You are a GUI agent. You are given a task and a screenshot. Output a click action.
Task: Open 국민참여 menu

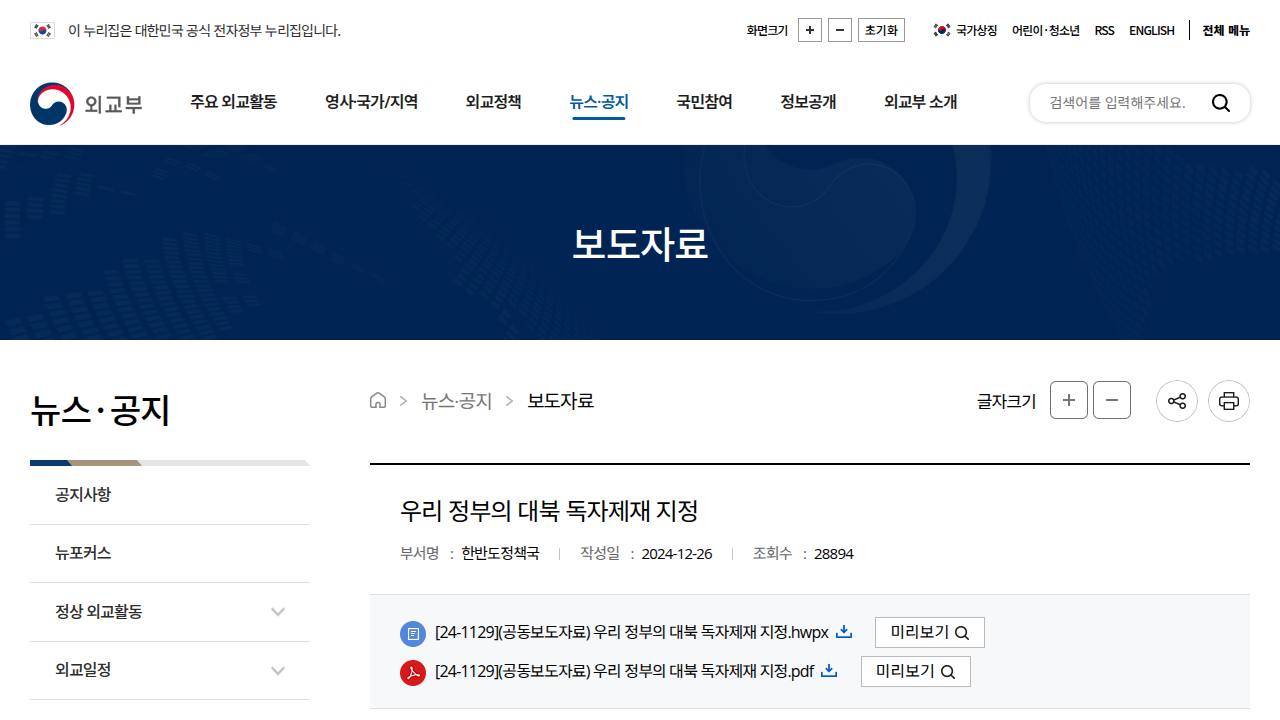tap(704, 102)
